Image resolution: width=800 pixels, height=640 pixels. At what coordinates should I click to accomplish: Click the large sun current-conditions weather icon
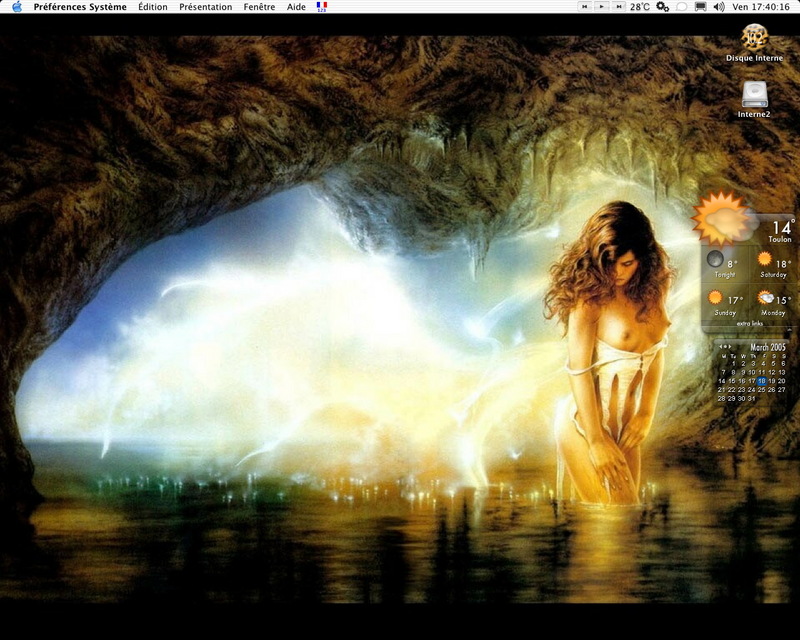pos(722,218)
